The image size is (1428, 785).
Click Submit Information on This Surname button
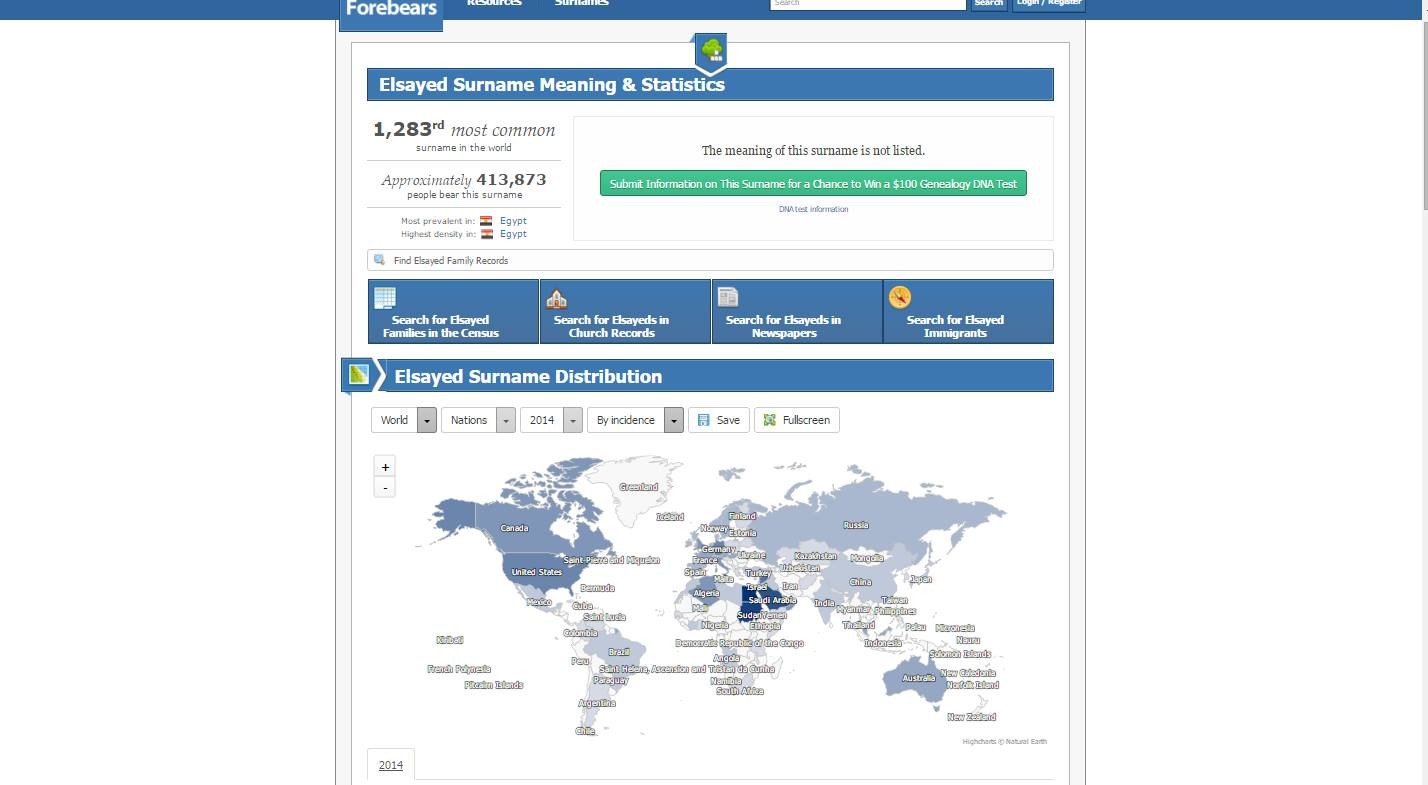(813, 184)
